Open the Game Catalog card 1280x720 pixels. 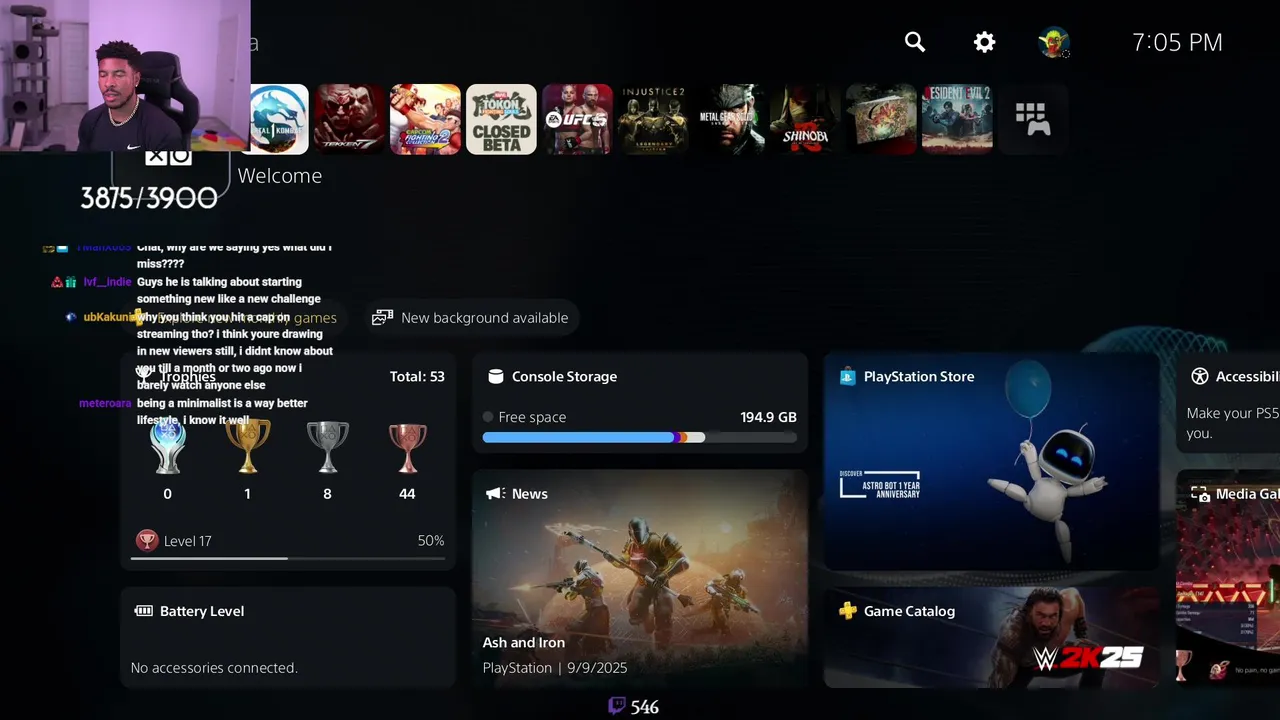point(992,638)
